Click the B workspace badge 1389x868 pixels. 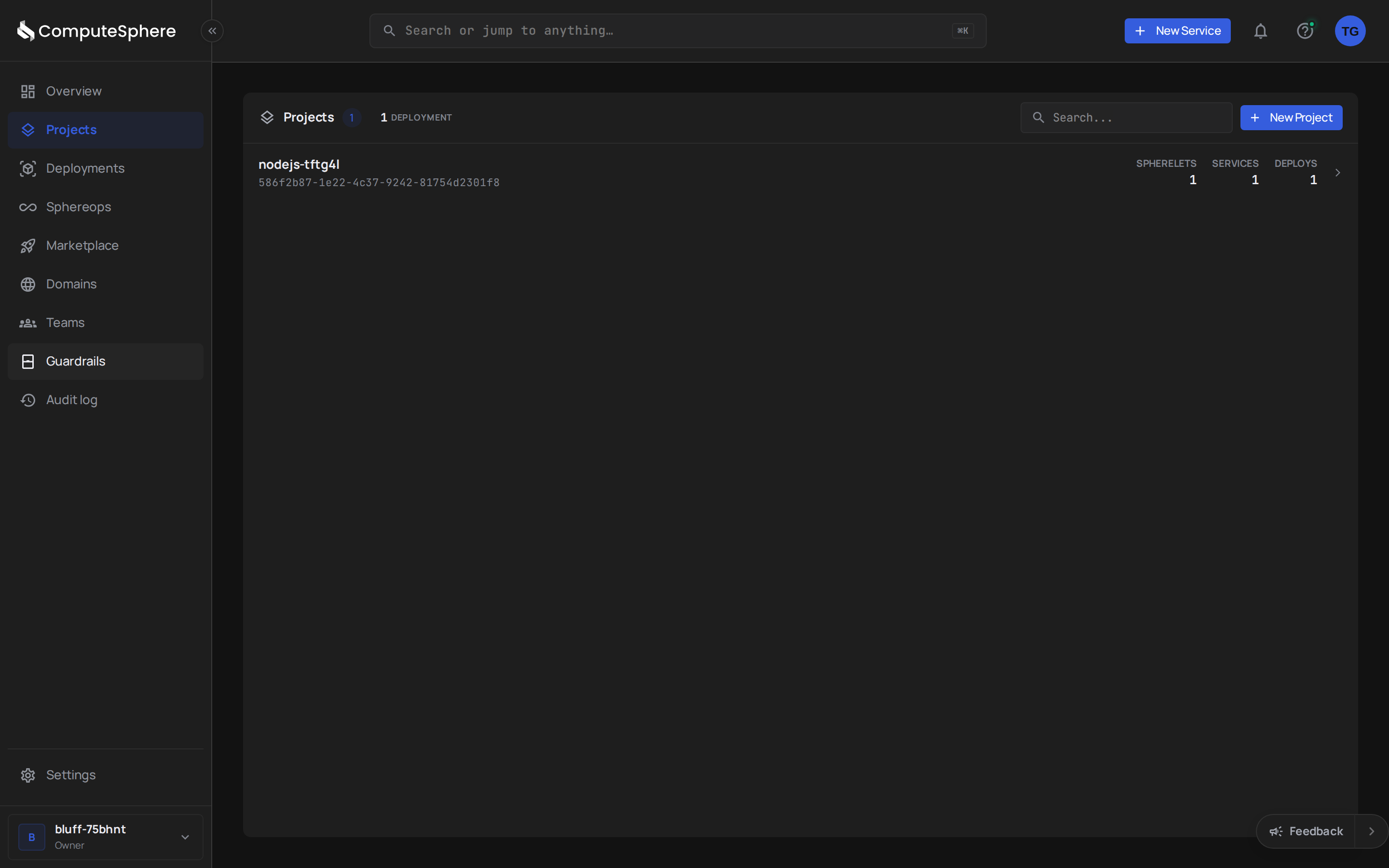tap(32, 837)
